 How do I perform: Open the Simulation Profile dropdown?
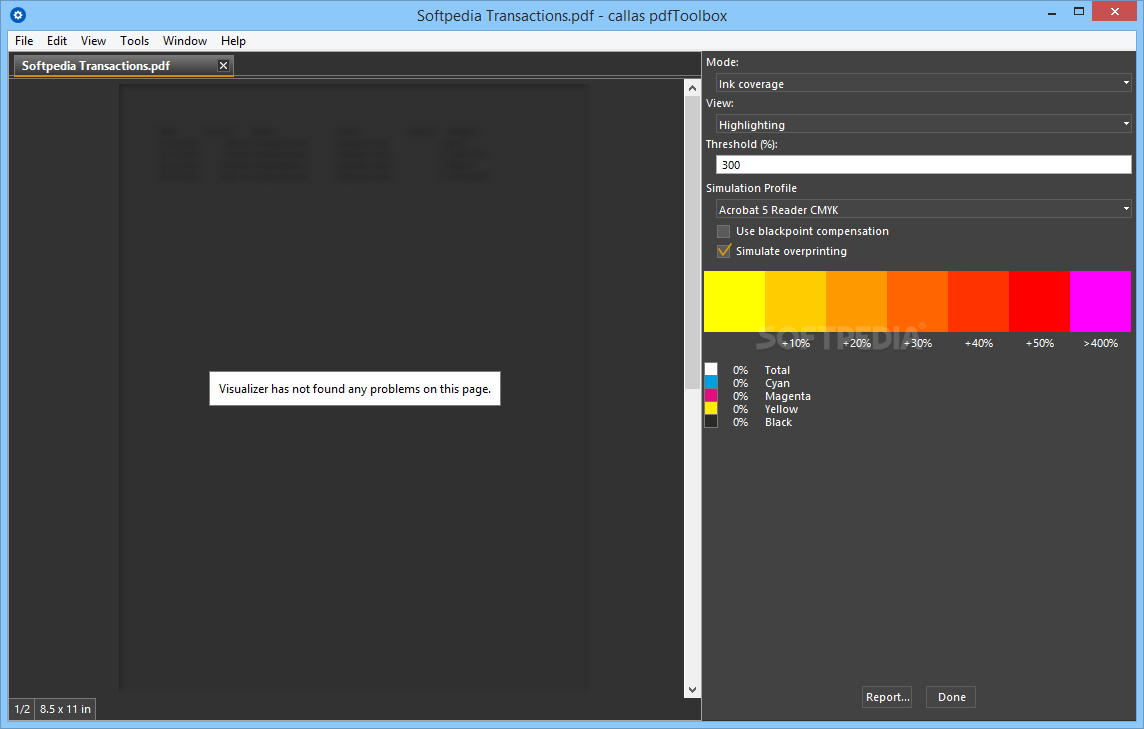pos(923,209)
